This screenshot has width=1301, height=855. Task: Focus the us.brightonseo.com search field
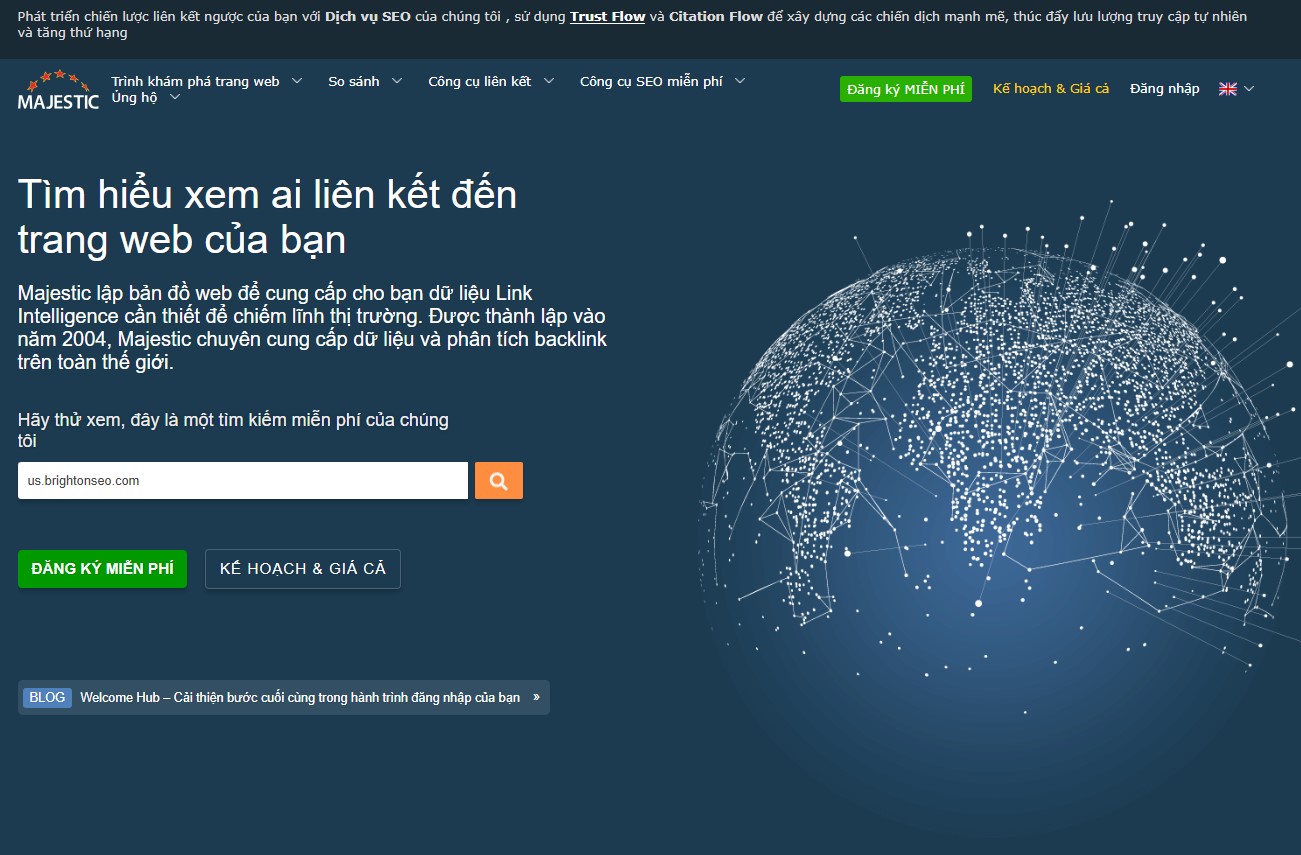pos(242,481)
